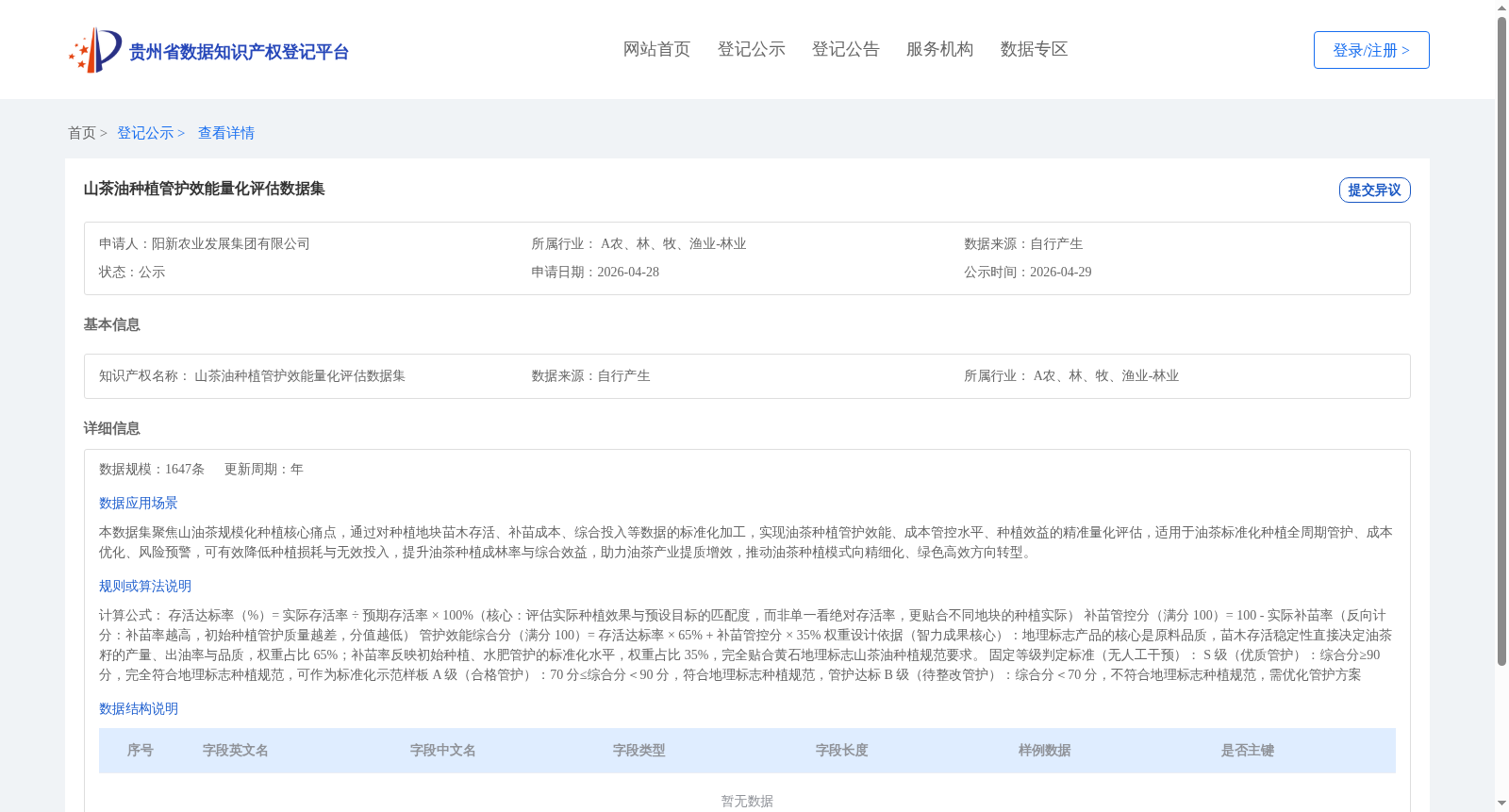Click scrollbar down arrow
The height and width of the screenshot is (812, 1509).
(1501, 804)
